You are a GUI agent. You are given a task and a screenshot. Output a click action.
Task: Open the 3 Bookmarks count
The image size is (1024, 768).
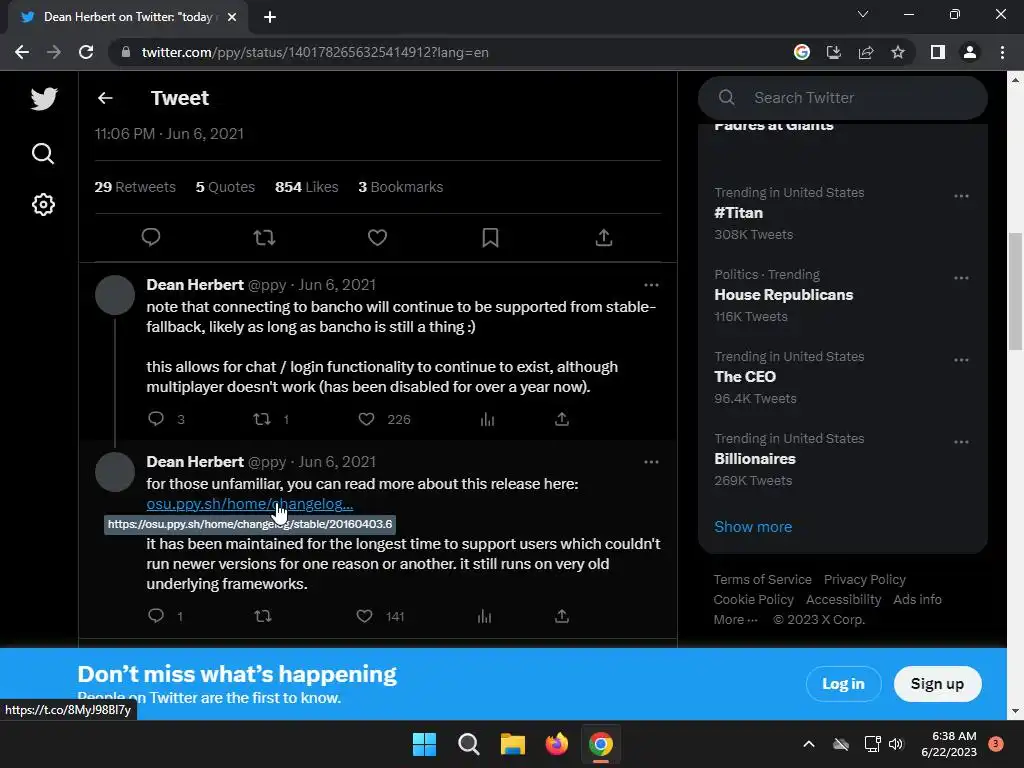click(400, 187)
